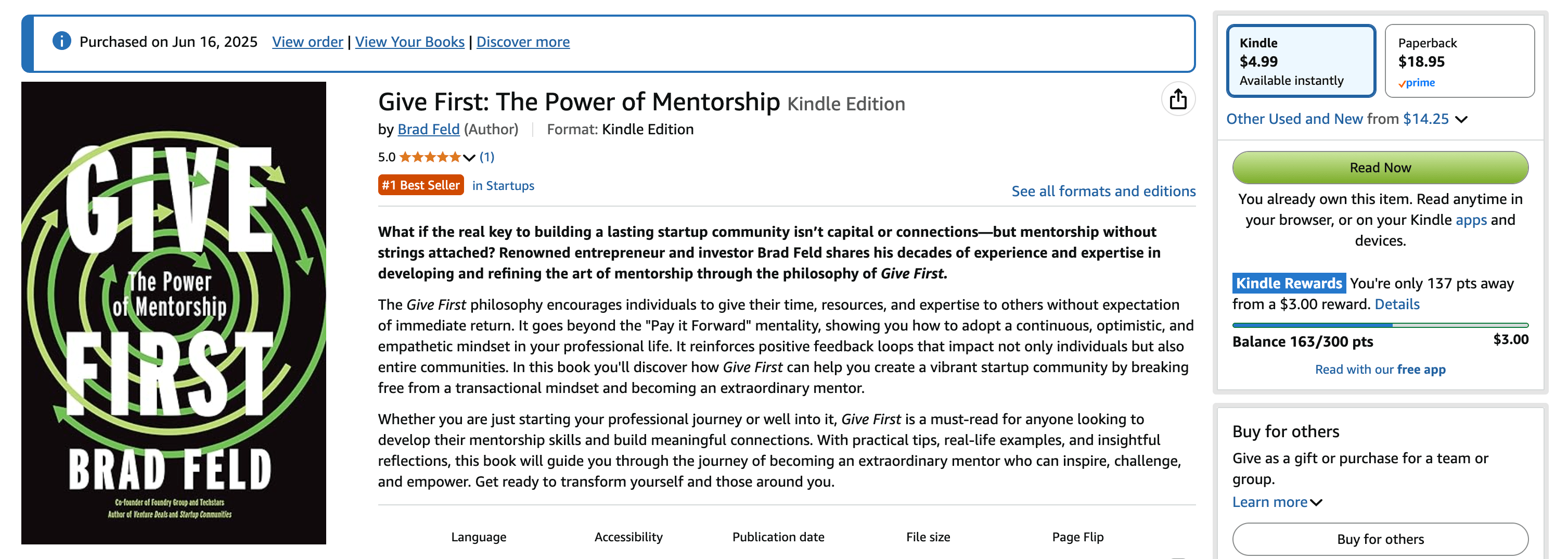Screen dimensions: 1568x559
Task: Expand Other Used and New offers
Action: point(1463,119)
